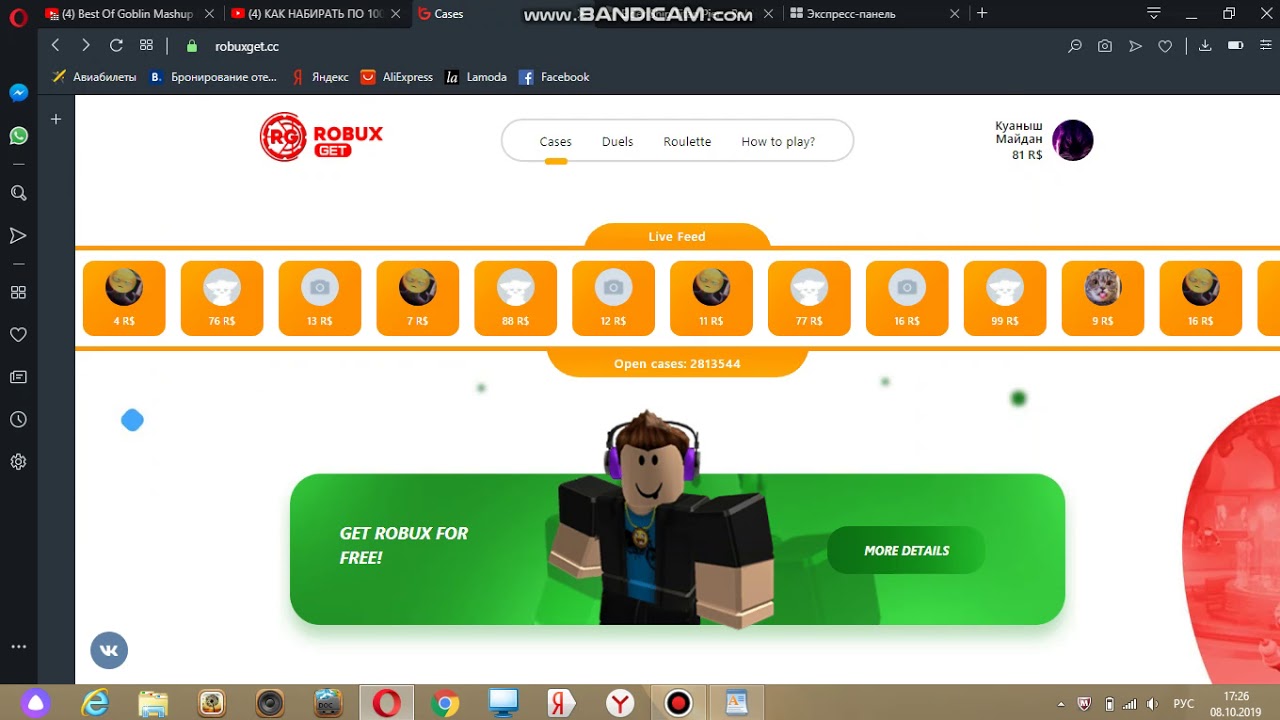Open the downloads arrow icon
The width and height of the screenshot is (1280, 720).
(x=1205, y=46)
